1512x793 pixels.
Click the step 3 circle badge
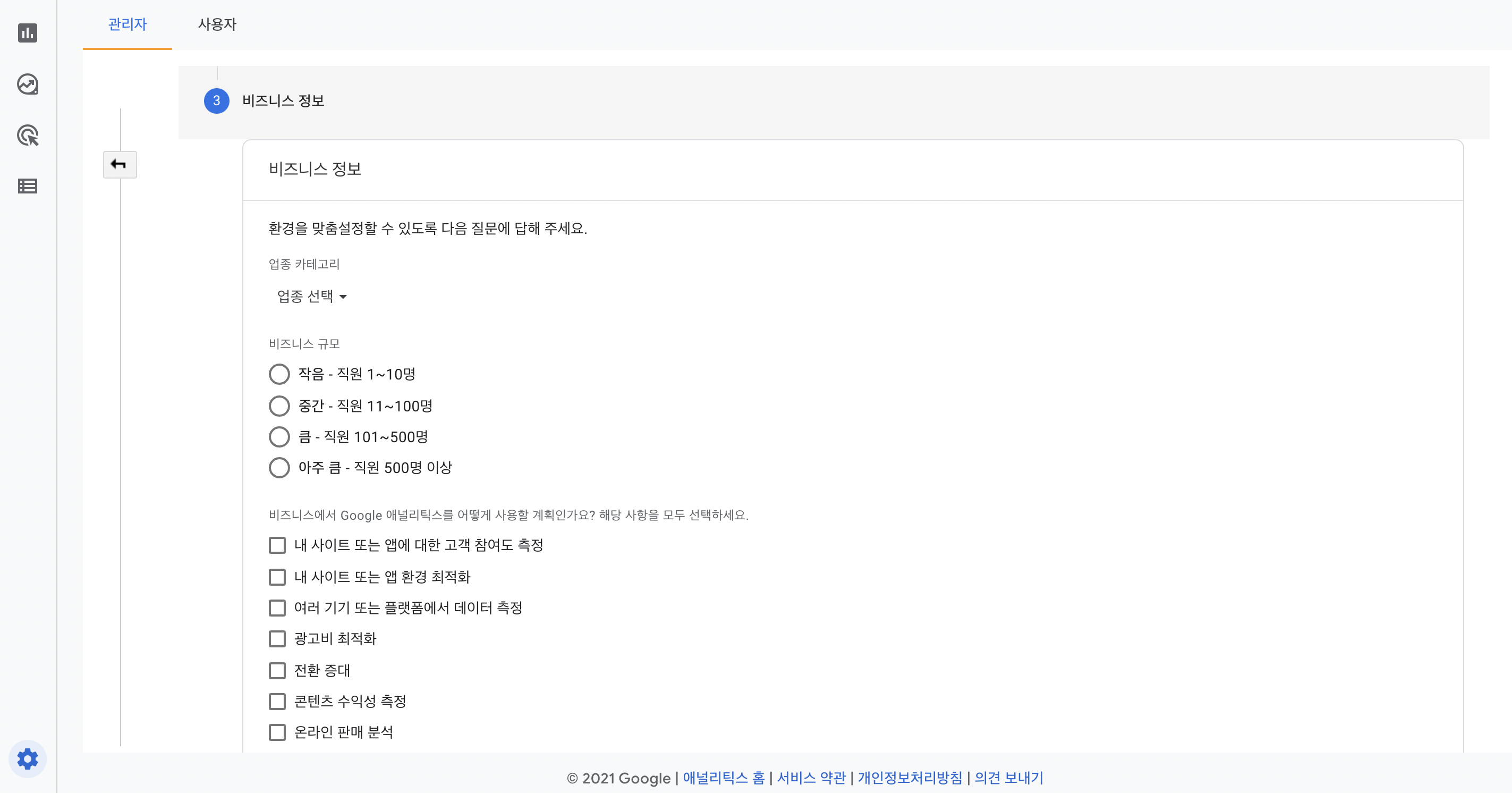tap(217, 101)
